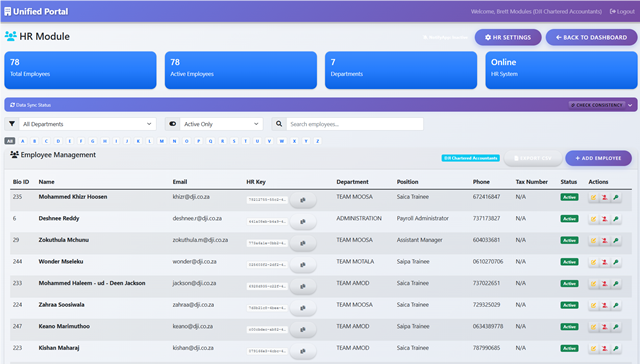Open green key action for Zahraa Sosiwala
Screen dimensions: 640x364
pyautogui.click(x=616, y=305)
